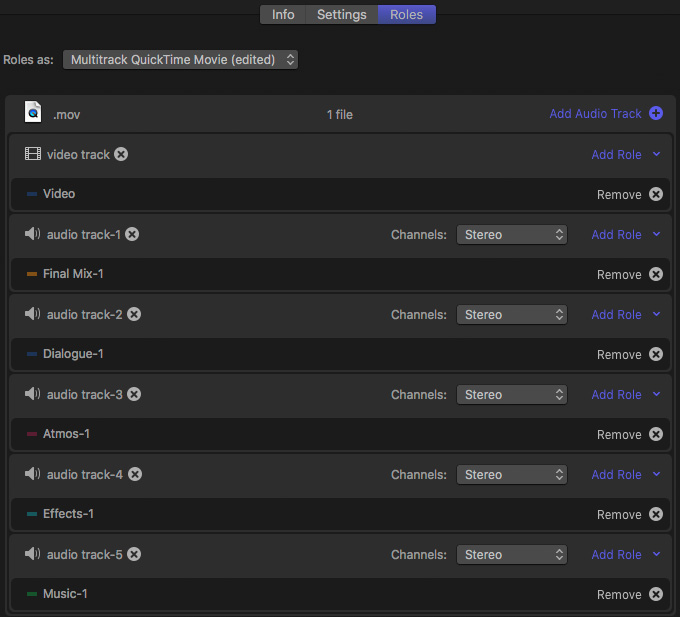Click the x icon next to audio track-3
Image resolution: width=680 pixels, height=617 pixels.
coord(134,395)
